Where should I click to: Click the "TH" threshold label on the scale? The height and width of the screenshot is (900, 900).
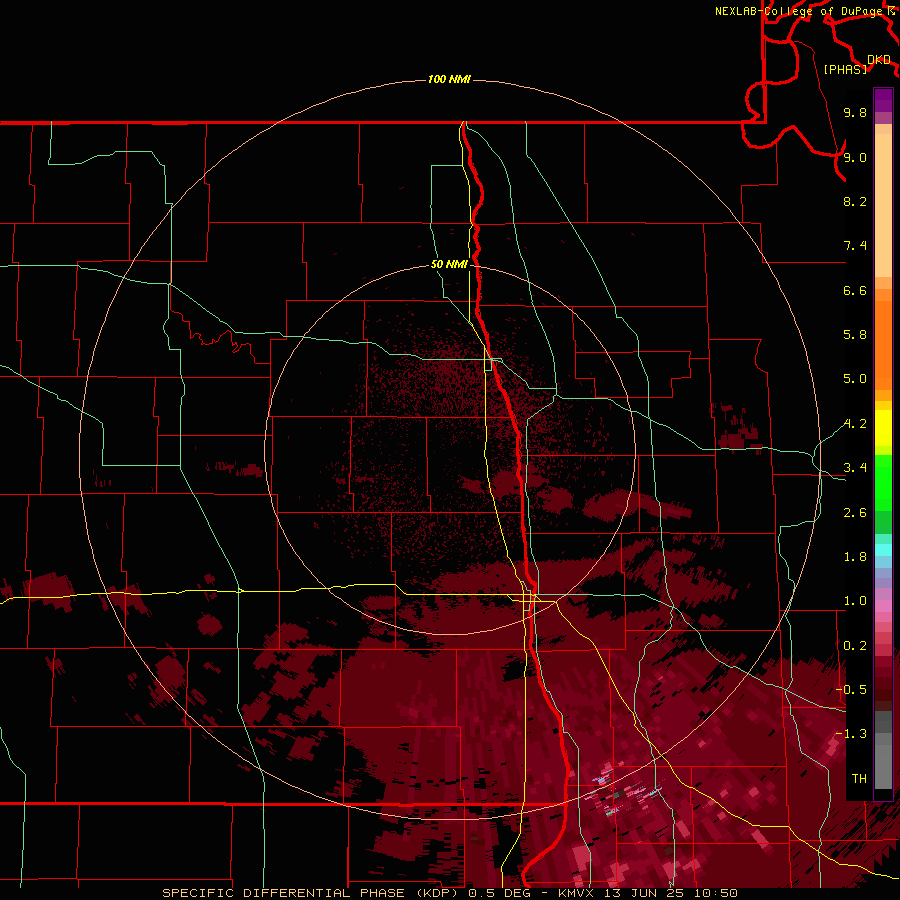click(859, 779)
